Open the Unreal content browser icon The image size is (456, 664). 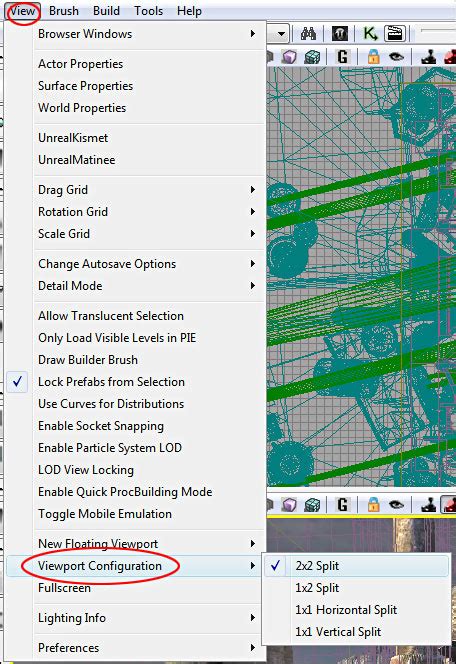click(x=340, y=34)
